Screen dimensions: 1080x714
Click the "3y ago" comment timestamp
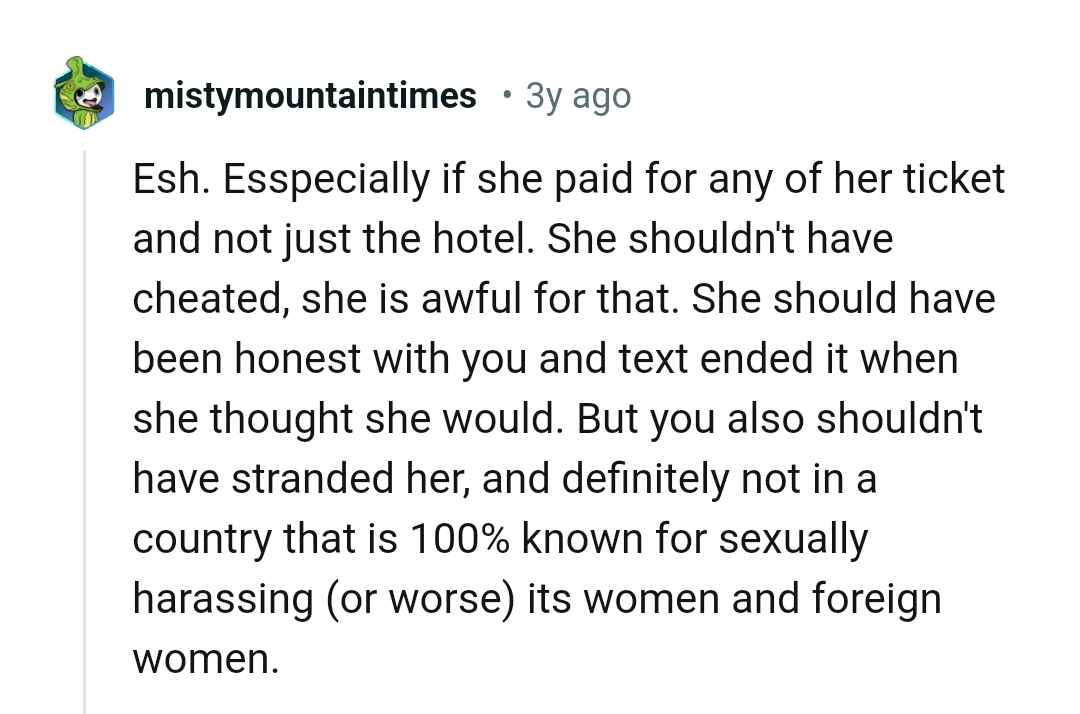click(x=578, y=96)
